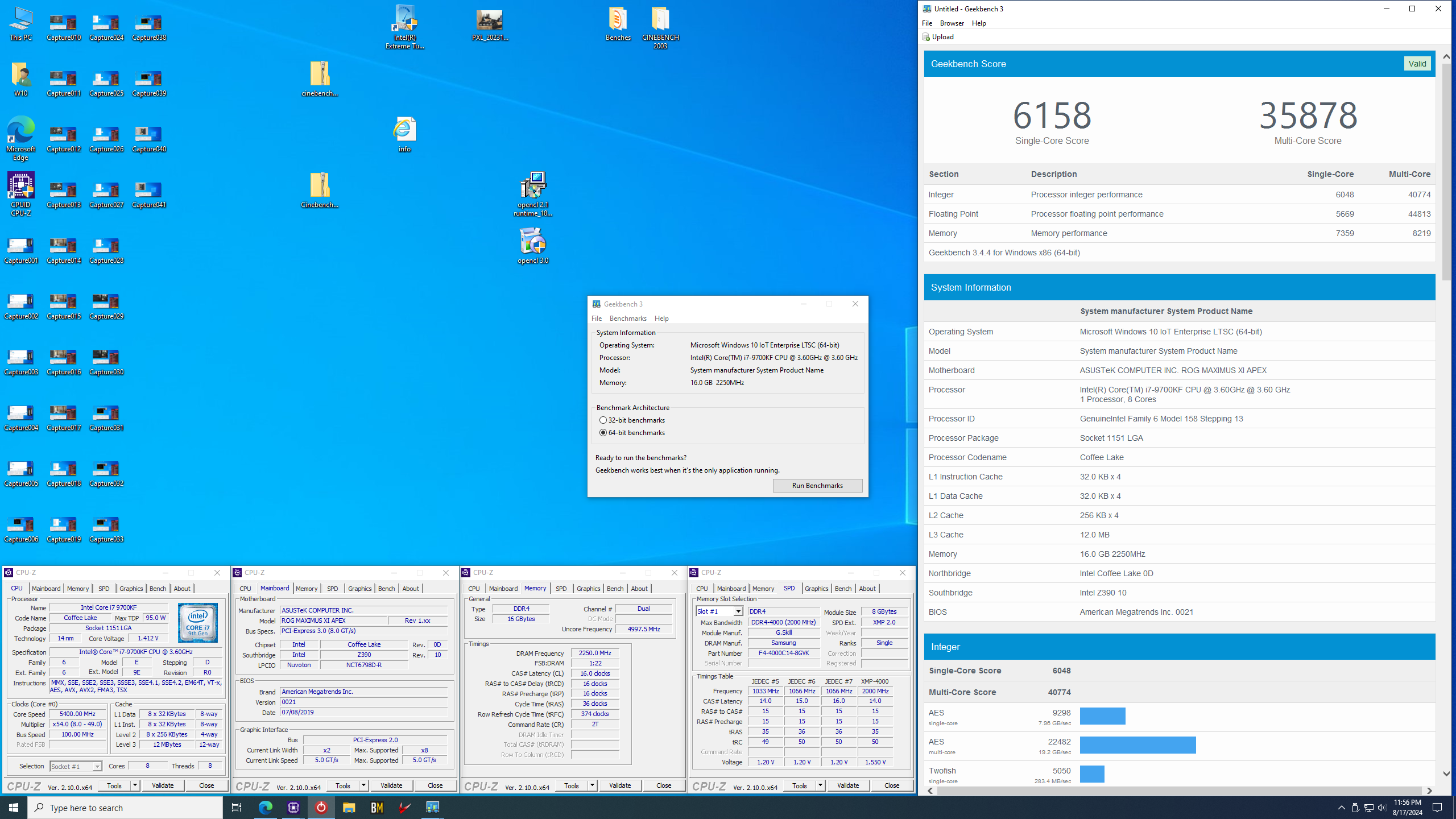Open Browser menu in Geekbench results window

tap(952, 23)
